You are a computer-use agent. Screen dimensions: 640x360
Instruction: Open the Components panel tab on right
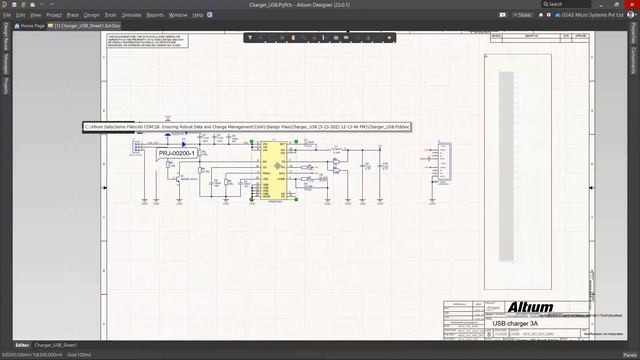point(634,60)
